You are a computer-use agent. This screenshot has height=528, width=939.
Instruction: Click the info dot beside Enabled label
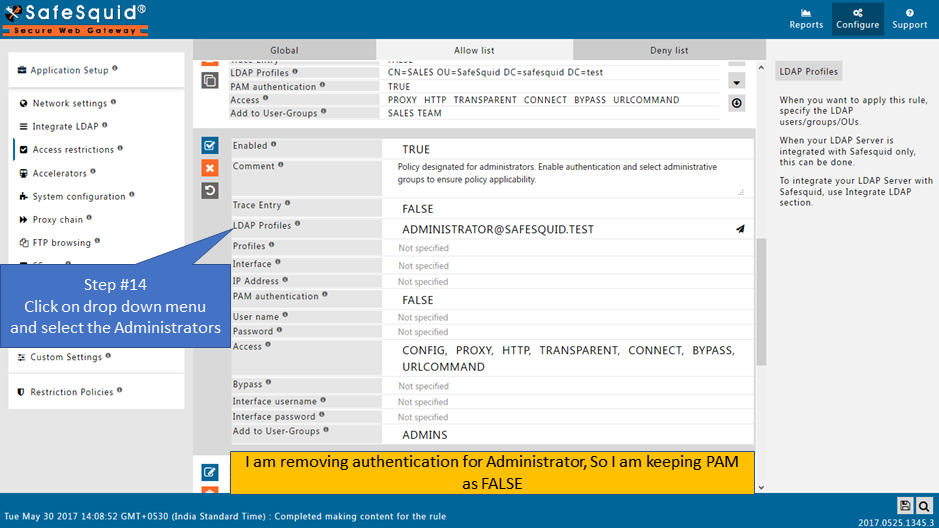(x=274, y=144)
